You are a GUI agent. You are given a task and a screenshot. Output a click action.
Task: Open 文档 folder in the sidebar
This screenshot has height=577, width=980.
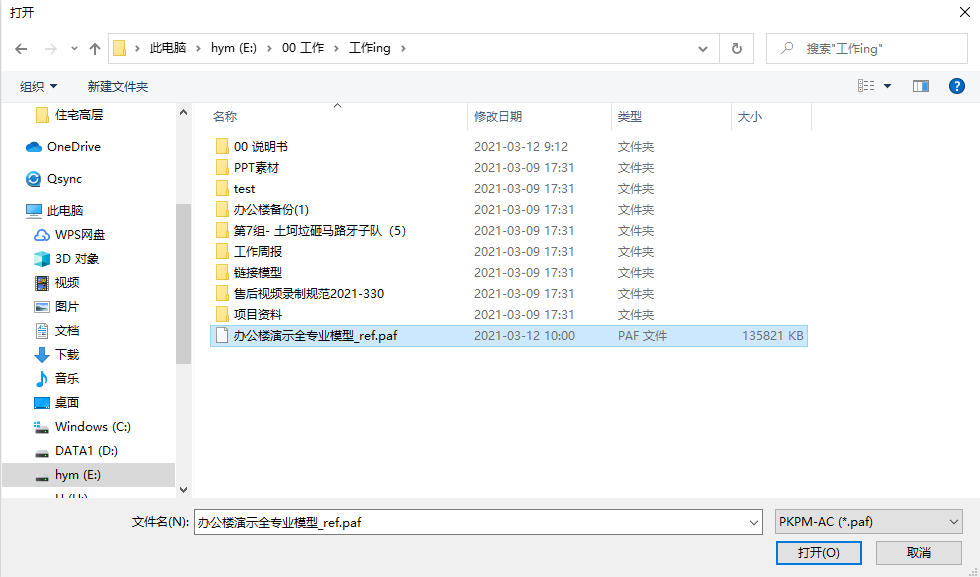pos(56,331)
